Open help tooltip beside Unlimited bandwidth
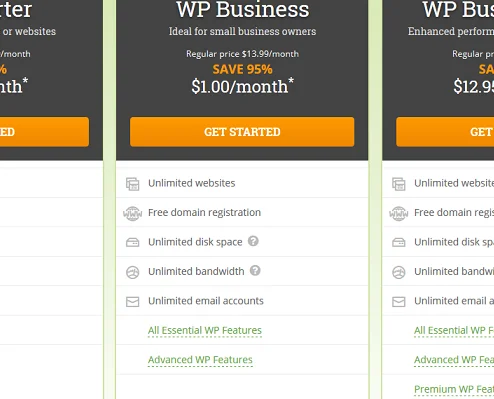494x399 pixels. point(255,270)
